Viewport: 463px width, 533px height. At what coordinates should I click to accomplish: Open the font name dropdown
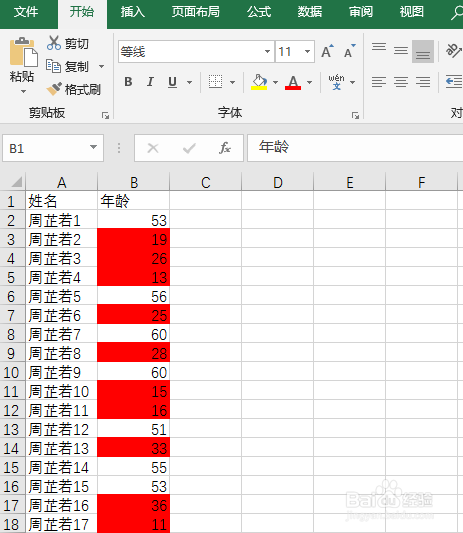click(267, 52)
